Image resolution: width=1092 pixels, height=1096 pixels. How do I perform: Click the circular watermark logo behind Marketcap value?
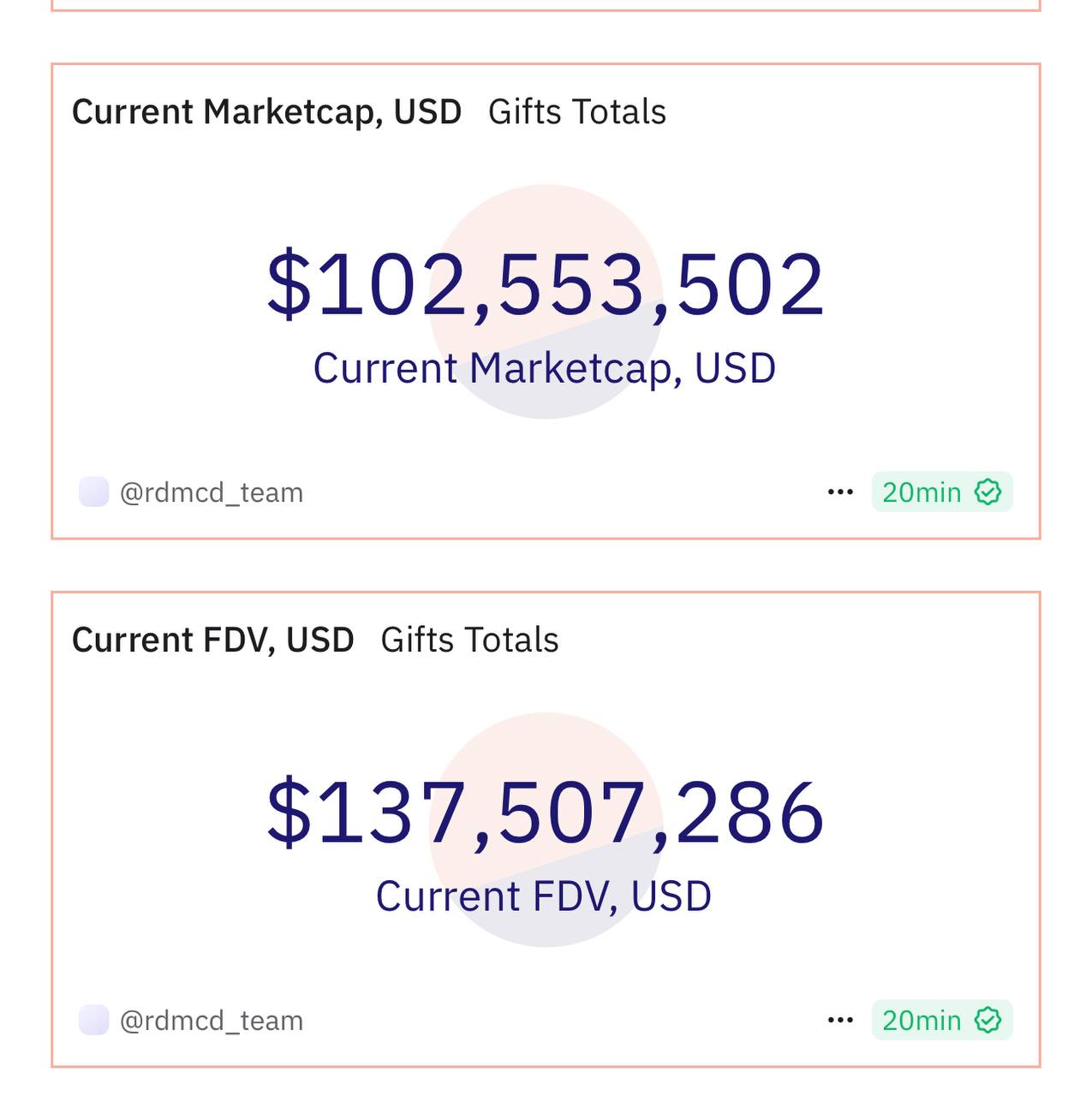point(546,301)
